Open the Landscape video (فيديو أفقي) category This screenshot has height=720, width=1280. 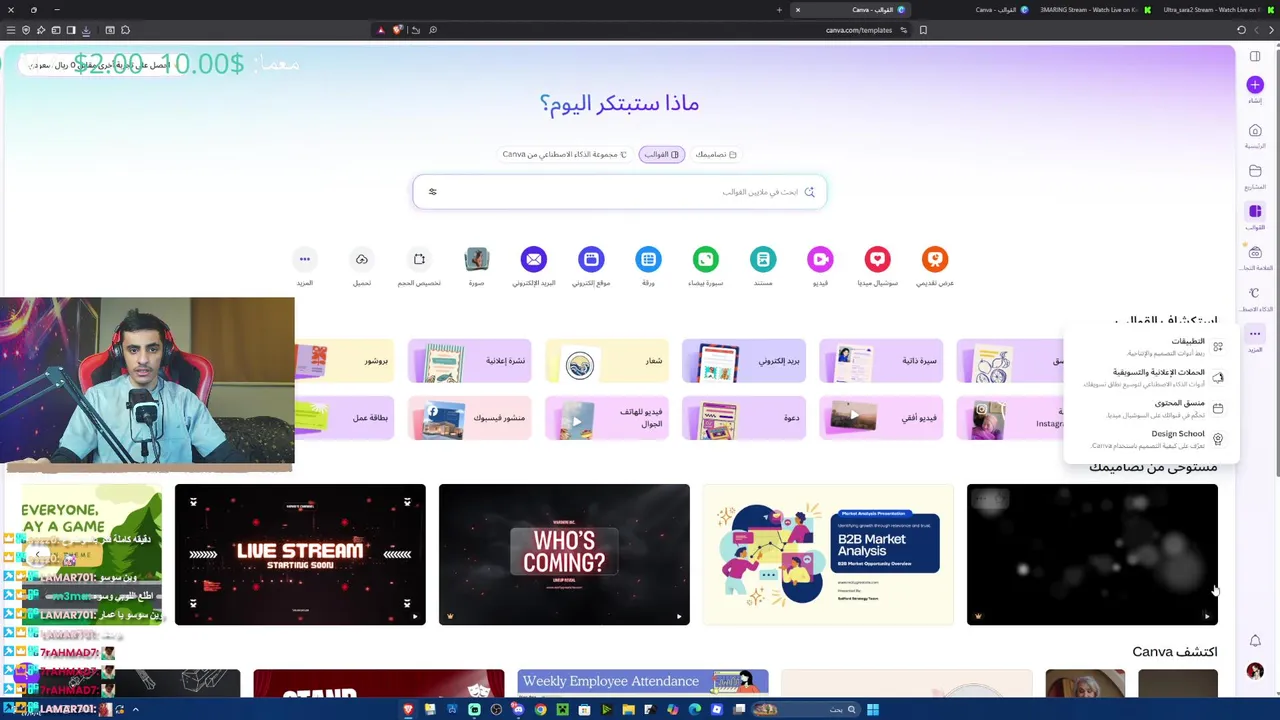(881, 418)
